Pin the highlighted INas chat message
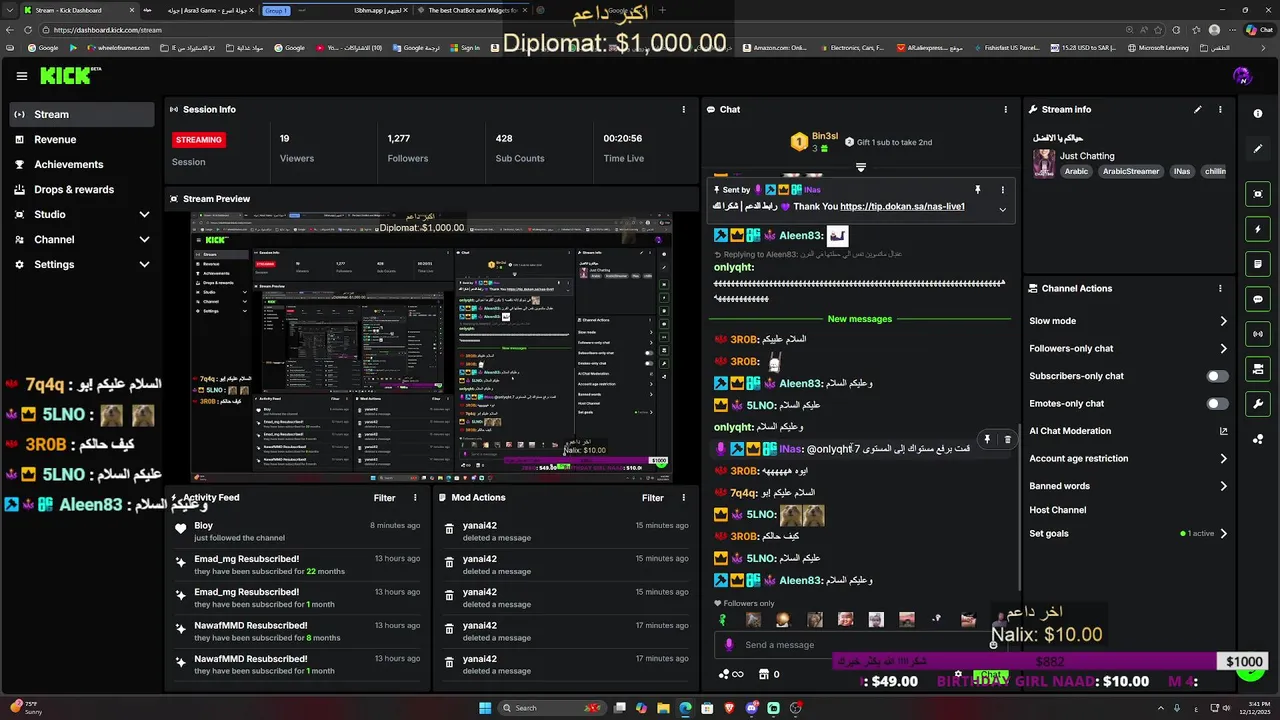Viewport: 1280px width, 720px height. (x=987, y=439)
